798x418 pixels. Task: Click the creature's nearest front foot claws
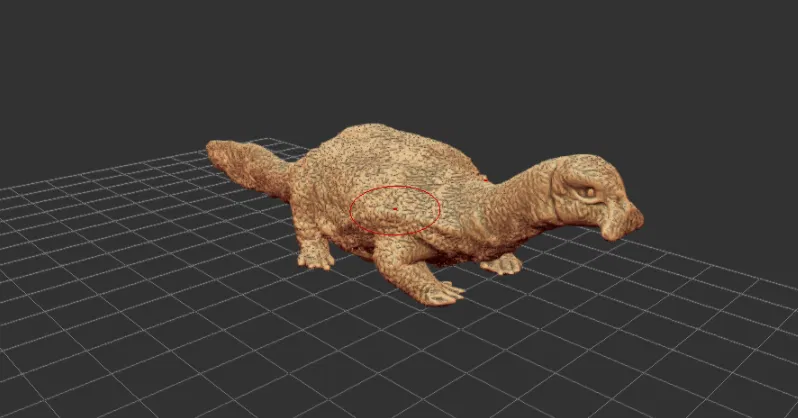coord(442,293)
